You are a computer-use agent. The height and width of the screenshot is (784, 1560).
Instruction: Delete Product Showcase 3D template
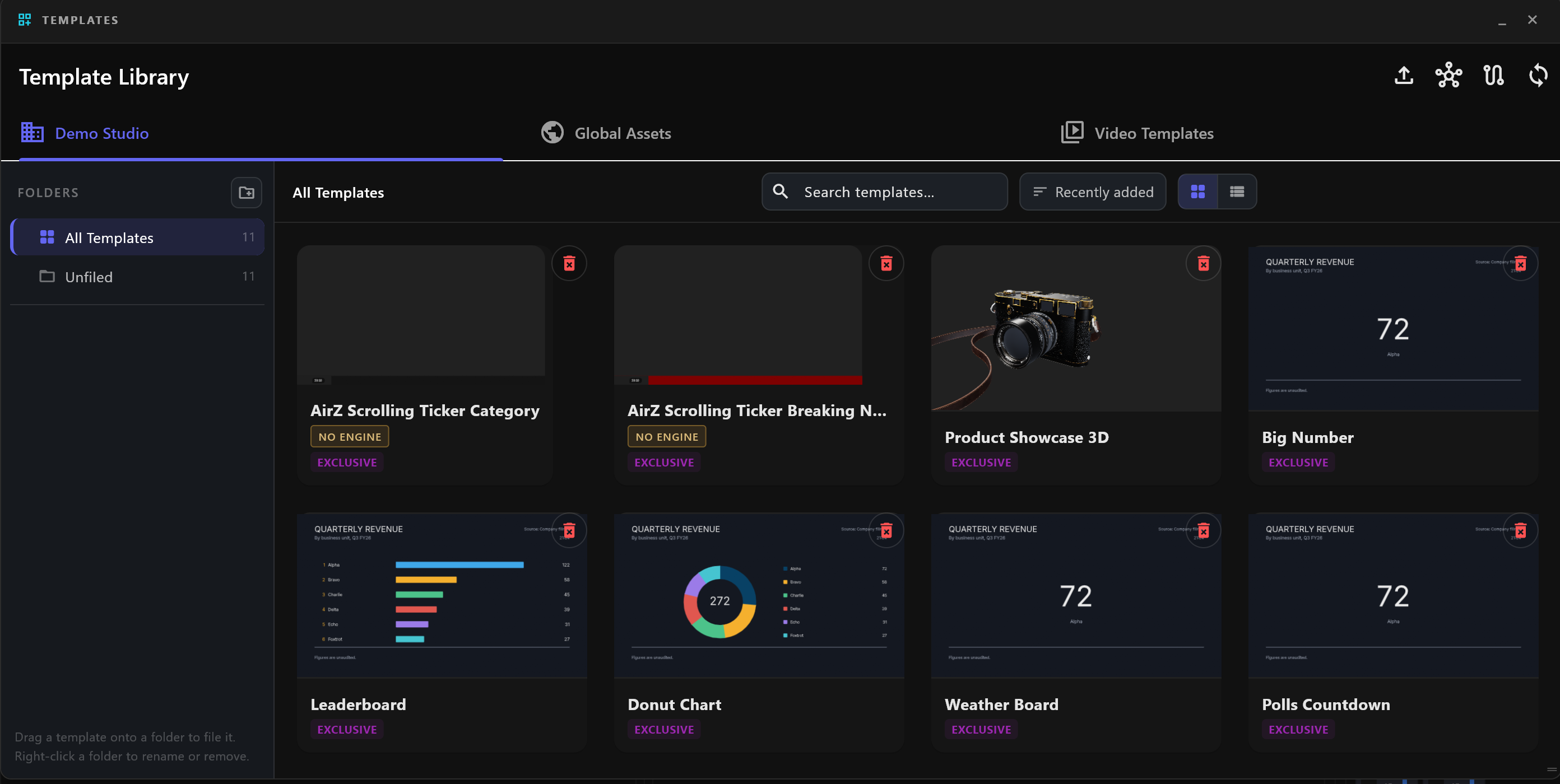(x=1203, y=263)
